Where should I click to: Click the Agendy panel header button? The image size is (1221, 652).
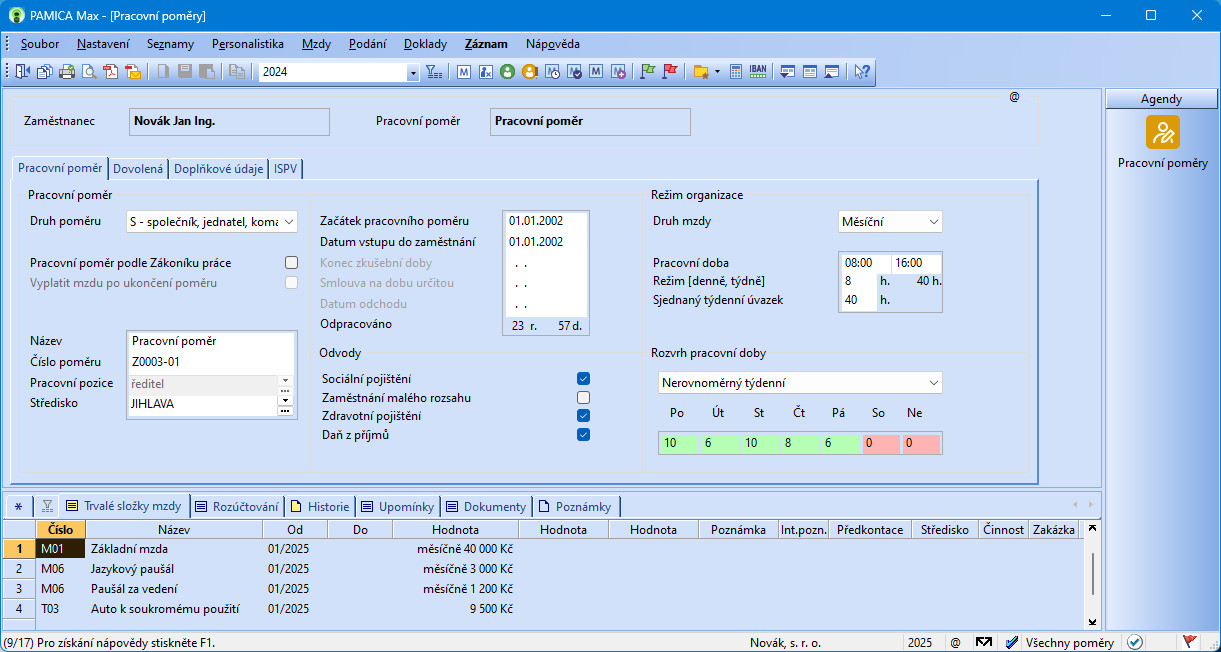pyautogui.click(x=1161, y=99)
